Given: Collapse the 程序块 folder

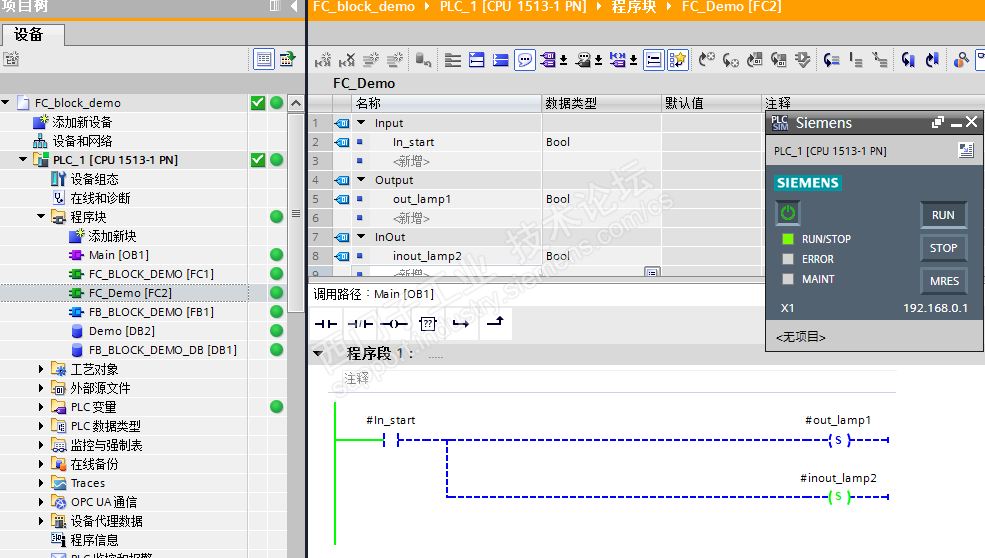Looking at the screenshot, I should coord(41,217).
